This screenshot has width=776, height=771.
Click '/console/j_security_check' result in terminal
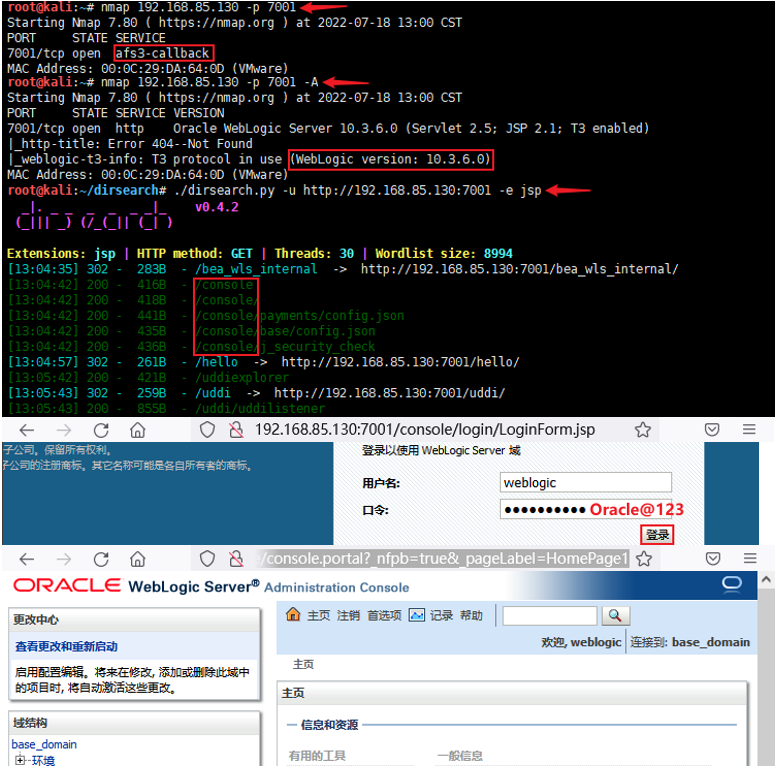coord(285,346)
